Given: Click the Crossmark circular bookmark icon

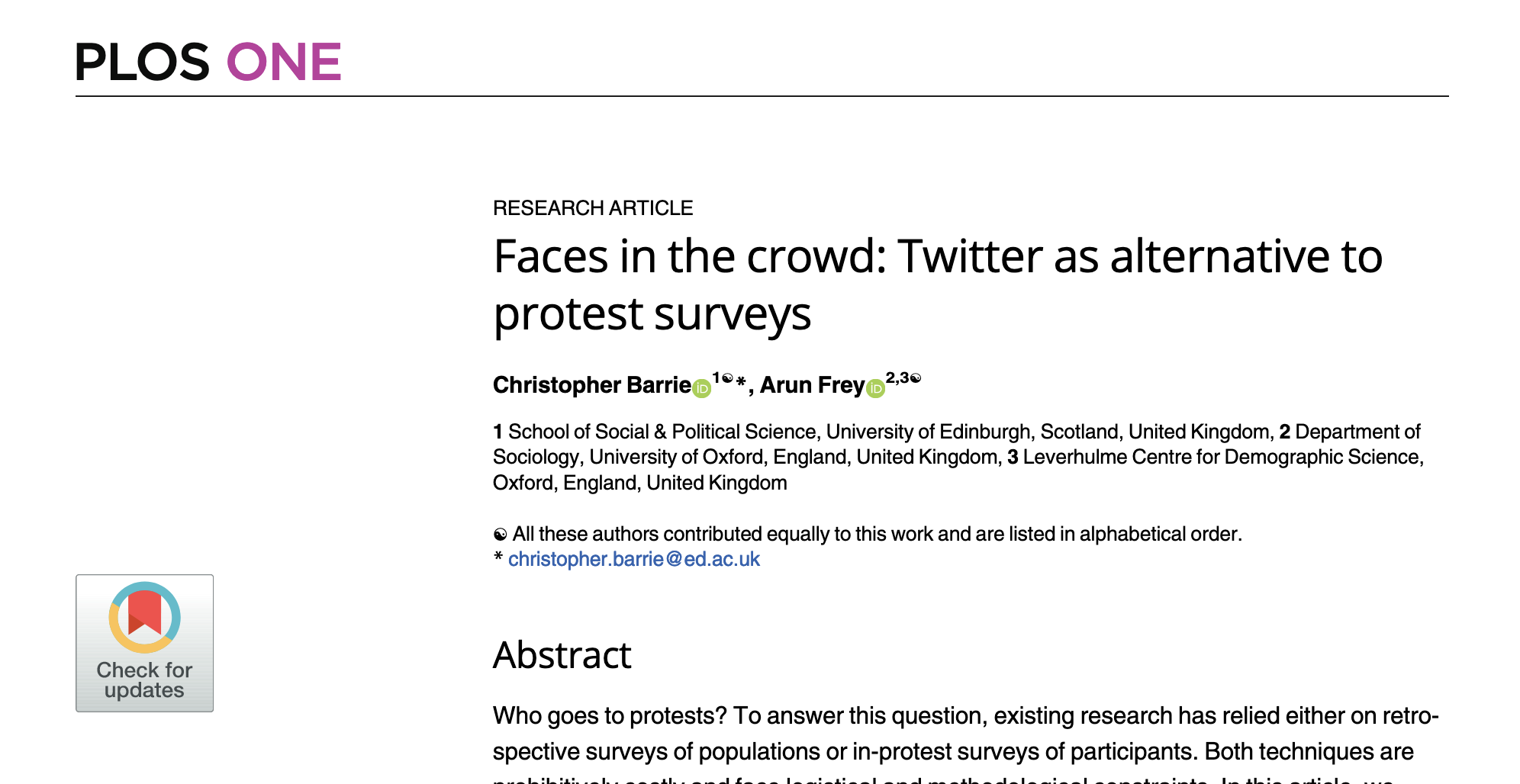Looking at the screenshot, I should click(x=144, y=616).
